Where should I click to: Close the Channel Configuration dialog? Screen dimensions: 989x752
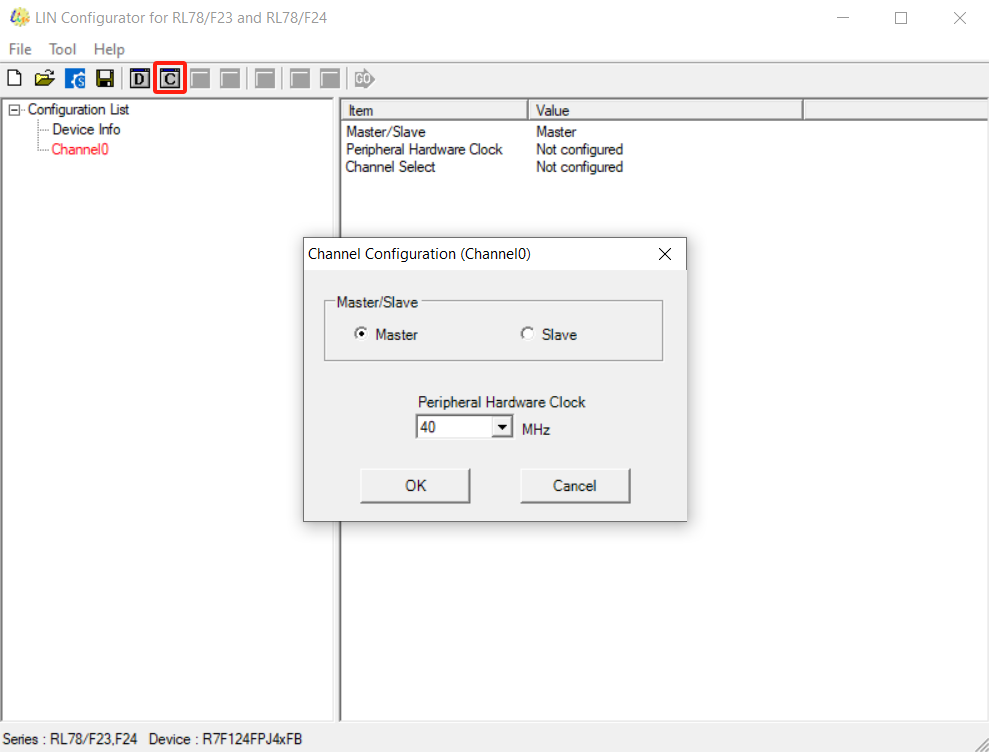point(665,254)
